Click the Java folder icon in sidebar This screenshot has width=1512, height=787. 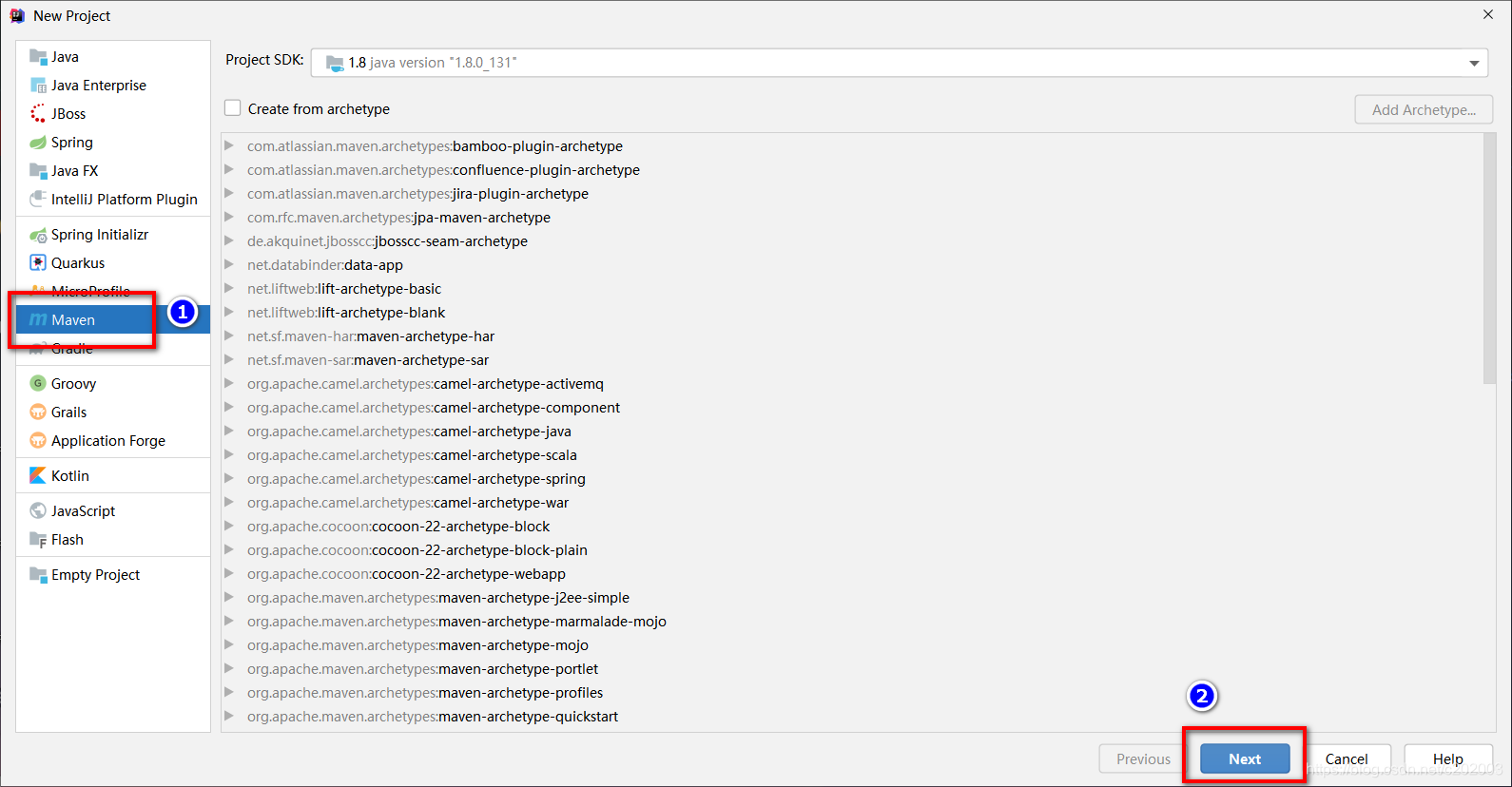pyautogui.click(x=38, y=57)
